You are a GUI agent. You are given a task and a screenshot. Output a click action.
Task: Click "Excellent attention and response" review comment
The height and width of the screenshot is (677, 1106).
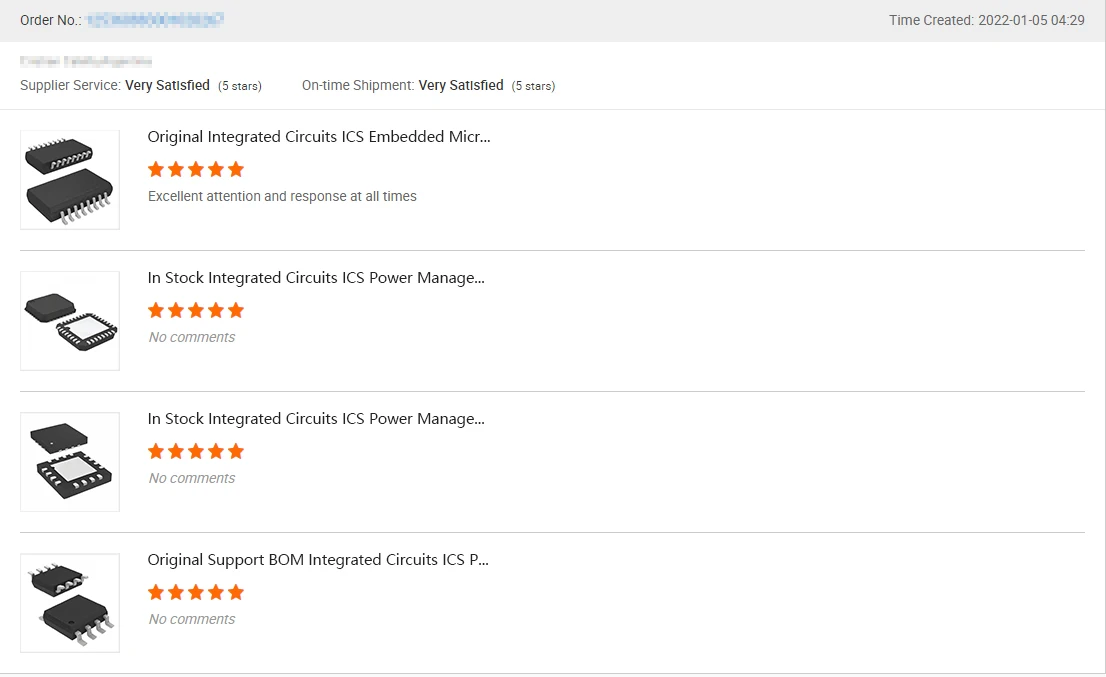point(282,197)
